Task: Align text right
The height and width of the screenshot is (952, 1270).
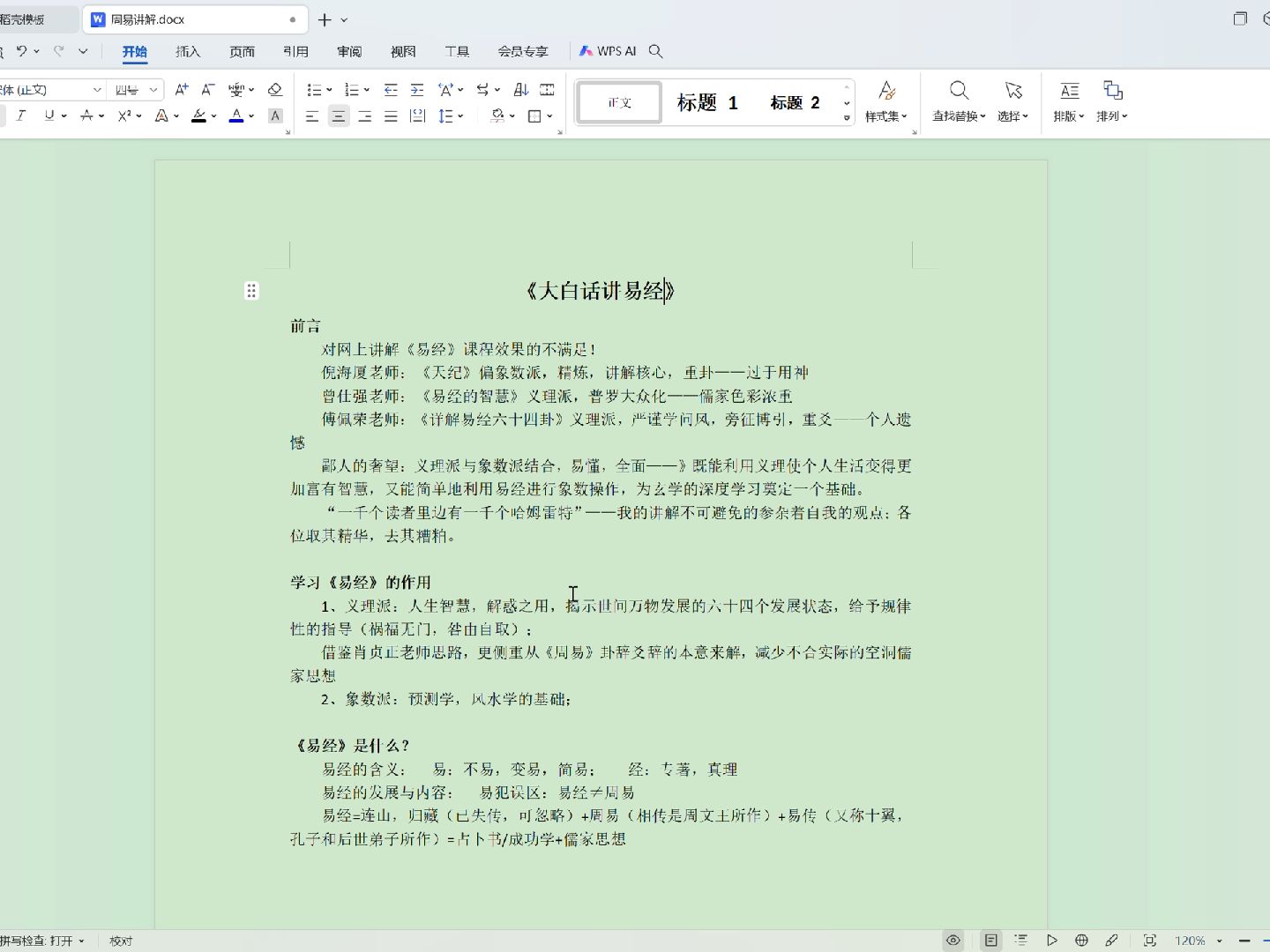Action: tap(364, 115)
